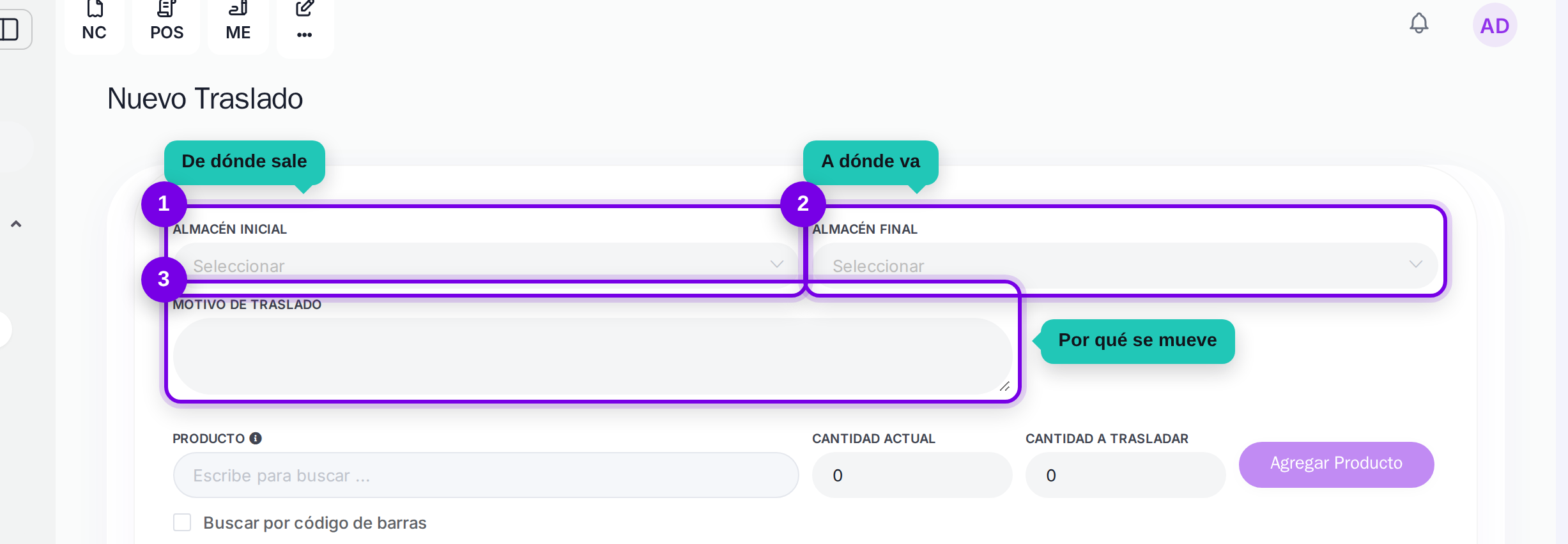1568x544 pixels.
Task: Open the Almacén Final dropdown
Action: tap(1125, 264)
